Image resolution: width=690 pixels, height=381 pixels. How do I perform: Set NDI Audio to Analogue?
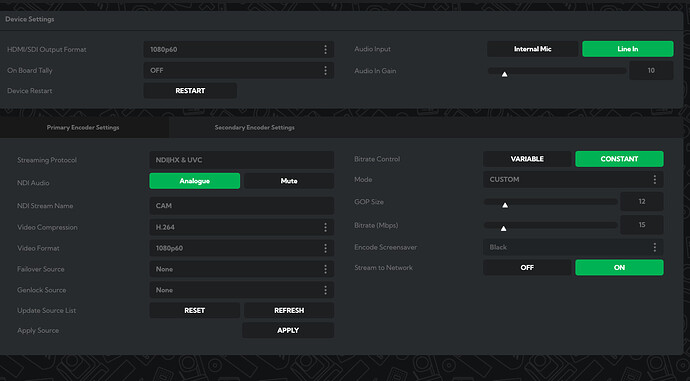tap(195, 181)
